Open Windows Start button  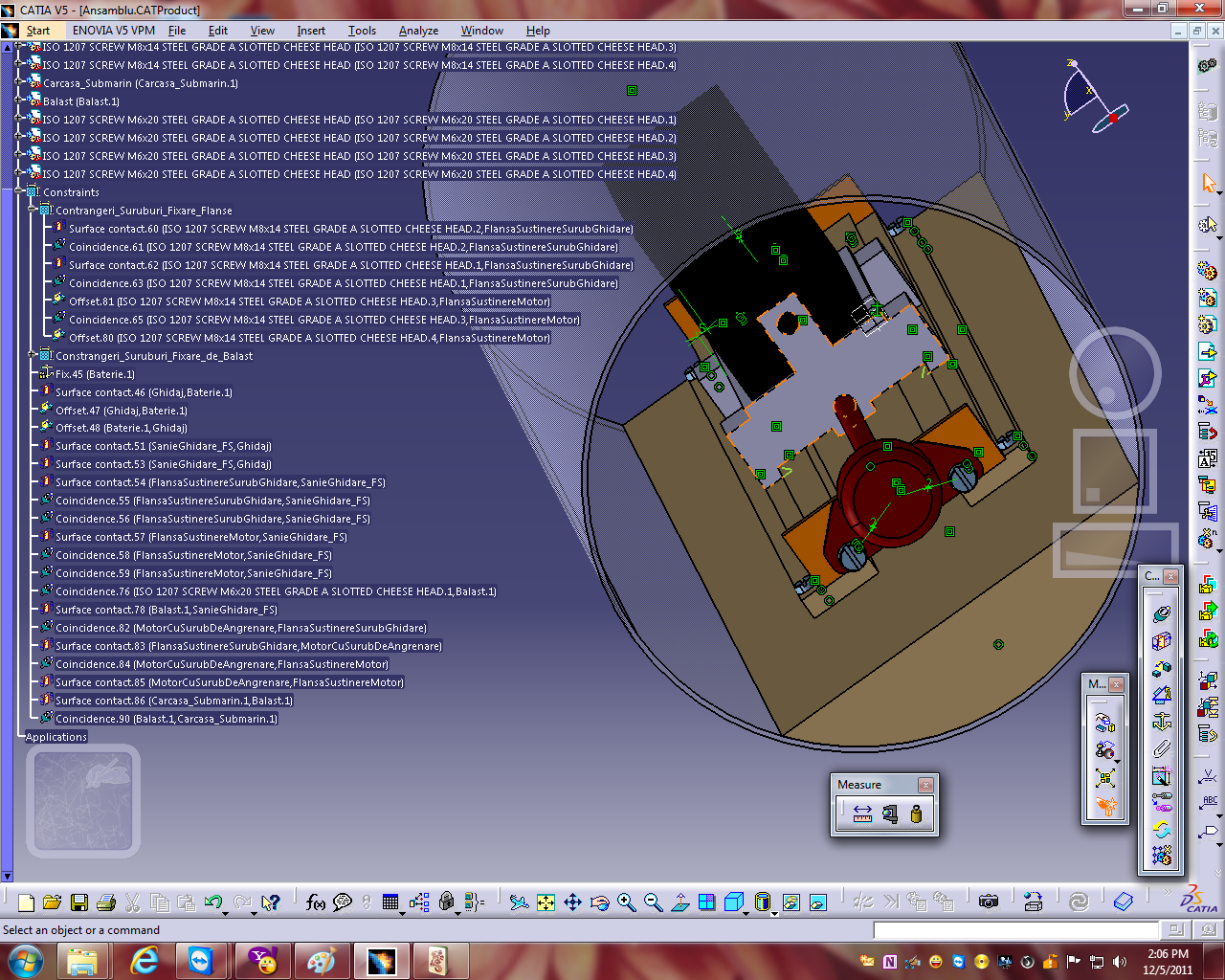[x=26, y=960]
